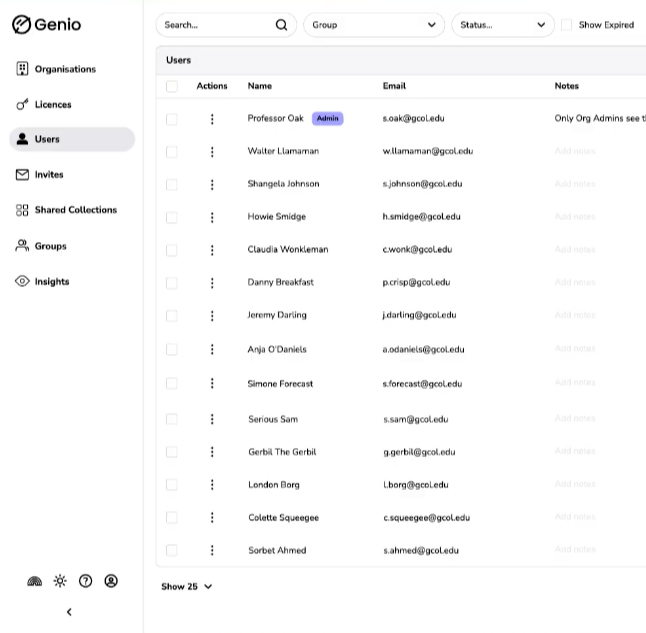The image size is (646, 633).
Task: Toggle the sun theme icon
Action: 60,581
